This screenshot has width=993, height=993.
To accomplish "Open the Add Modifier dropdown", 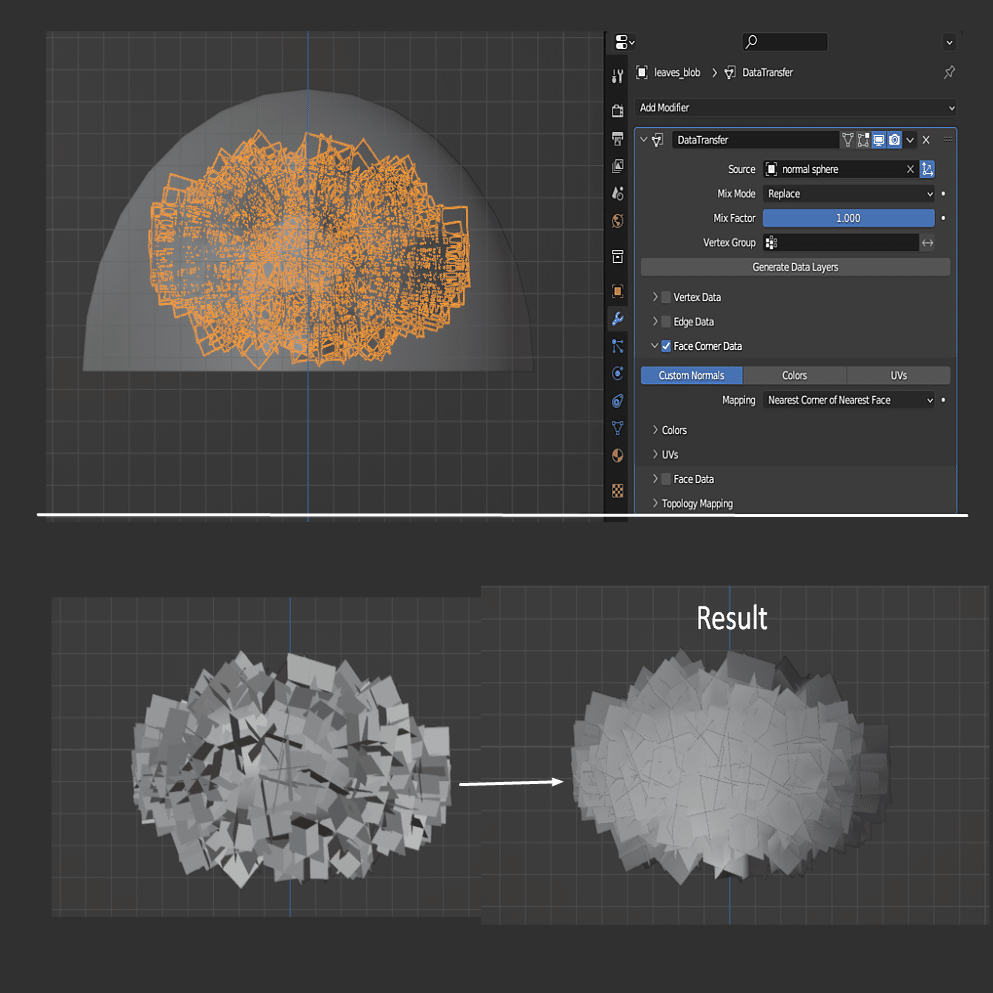I will (x=795, y=108).
